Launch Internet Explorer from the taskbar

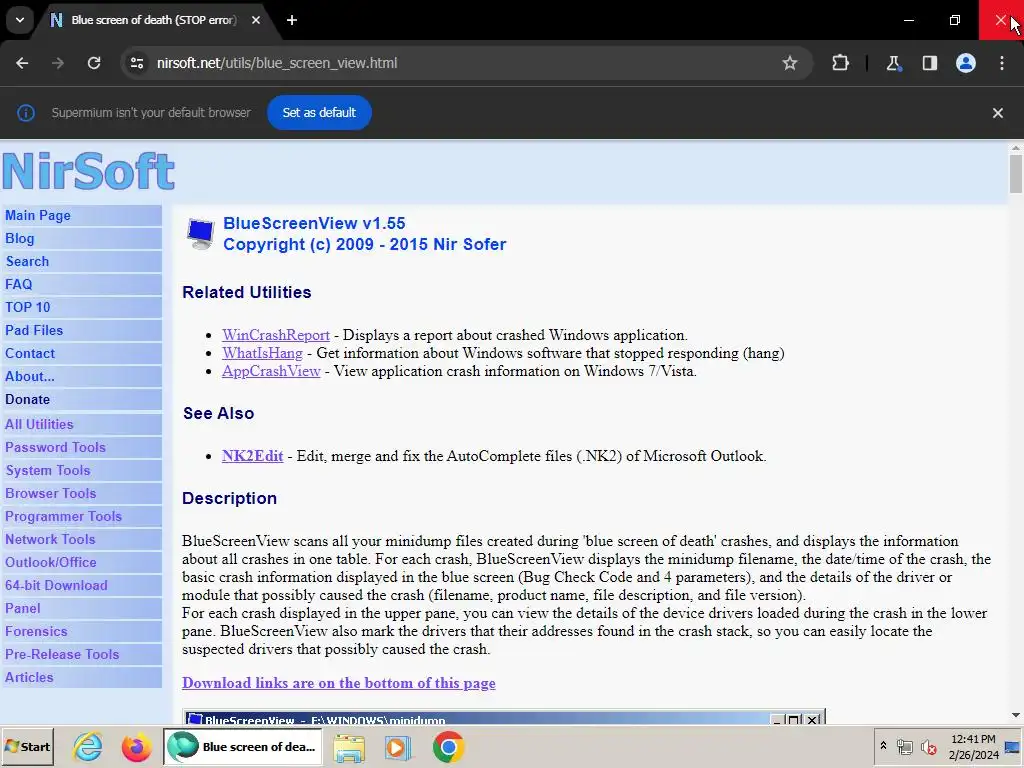tap(87, 746)
